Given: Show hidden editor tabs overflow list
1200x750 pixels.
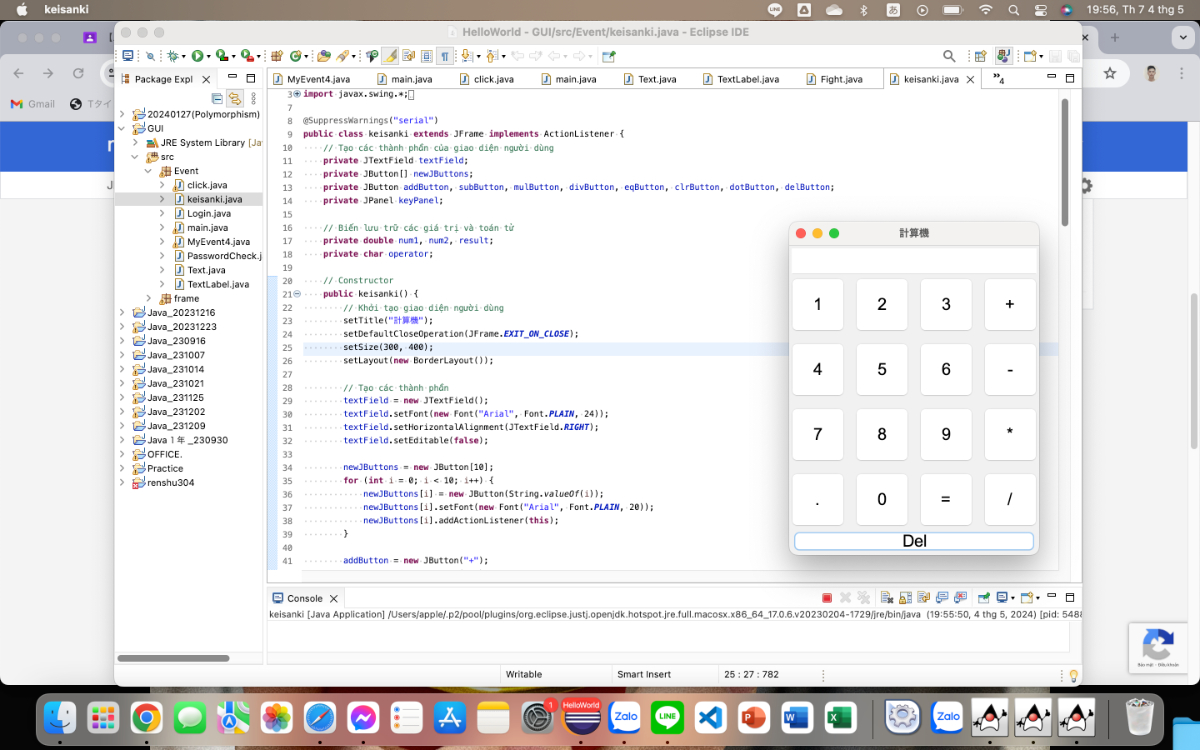Looking at the screenshot, I should [x=998, y=79].
